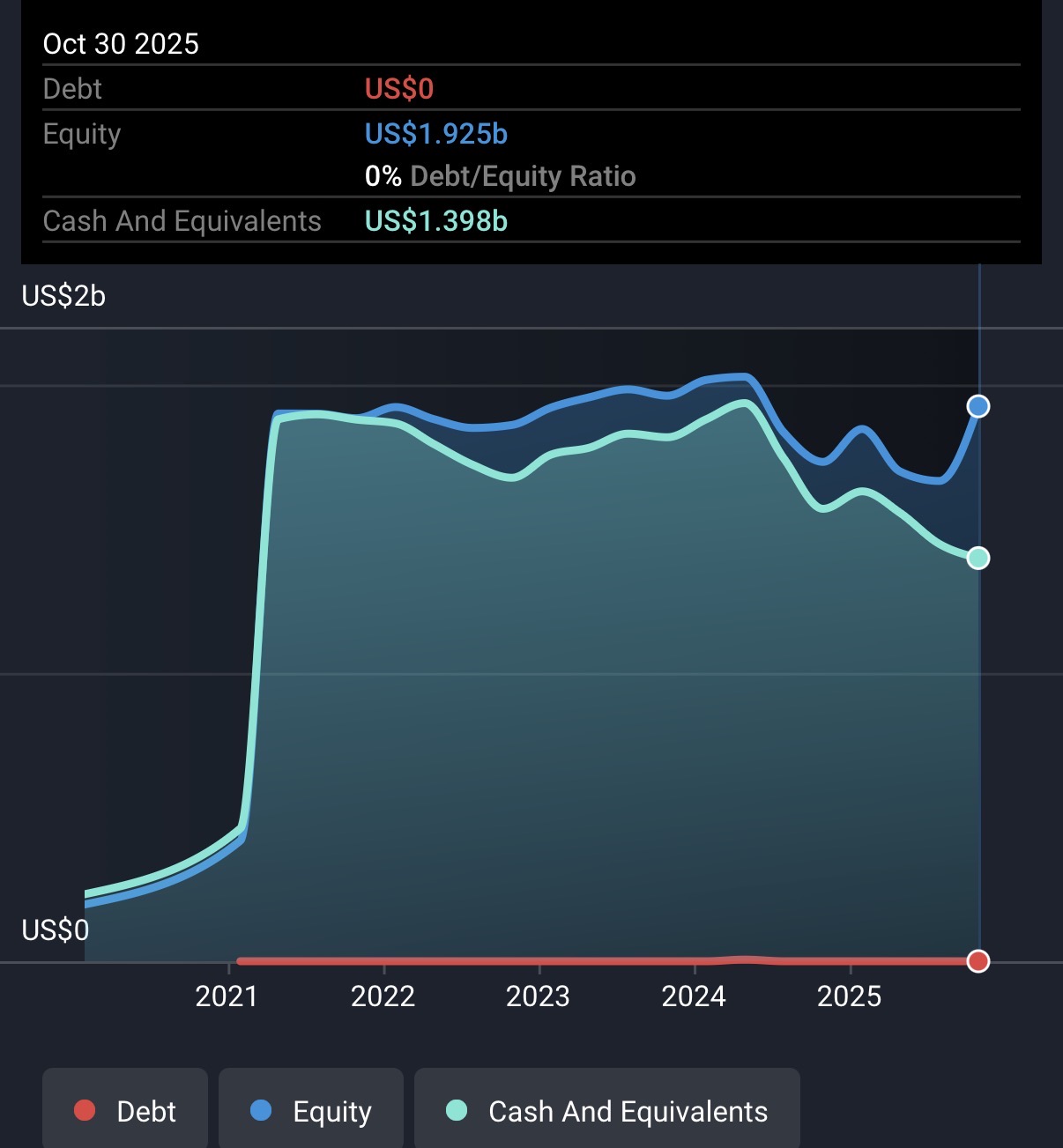Screen dimensions: 1063x1148
Task: Select the 2021 x-axis label
Action: pos(227,996)
